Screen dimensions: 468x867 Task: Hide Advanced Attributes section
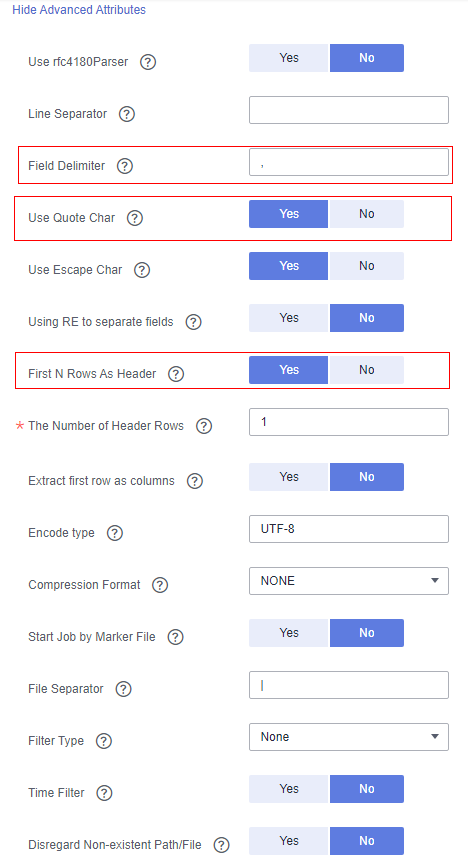(79, 10)
